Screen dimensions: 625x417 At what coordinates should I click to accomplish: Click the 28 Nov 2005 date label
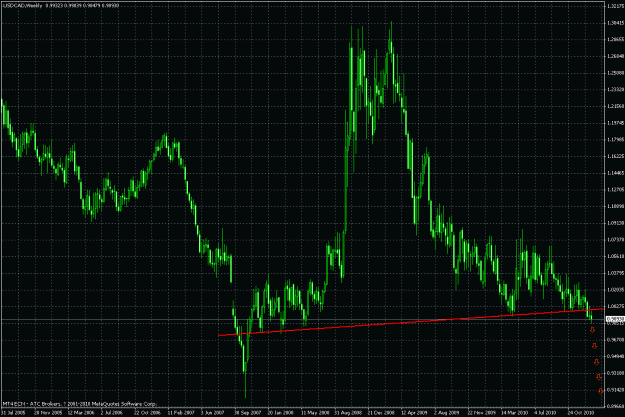[x=48, y=413]
